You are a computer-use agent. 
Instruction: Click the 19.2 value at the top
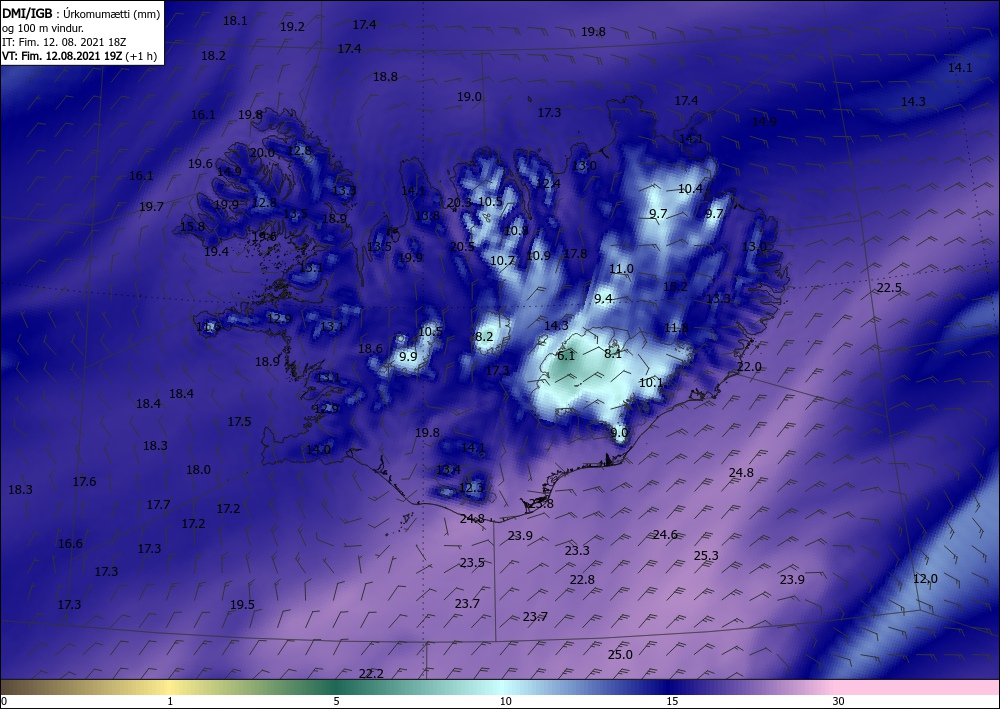click(x=292, y=26)
